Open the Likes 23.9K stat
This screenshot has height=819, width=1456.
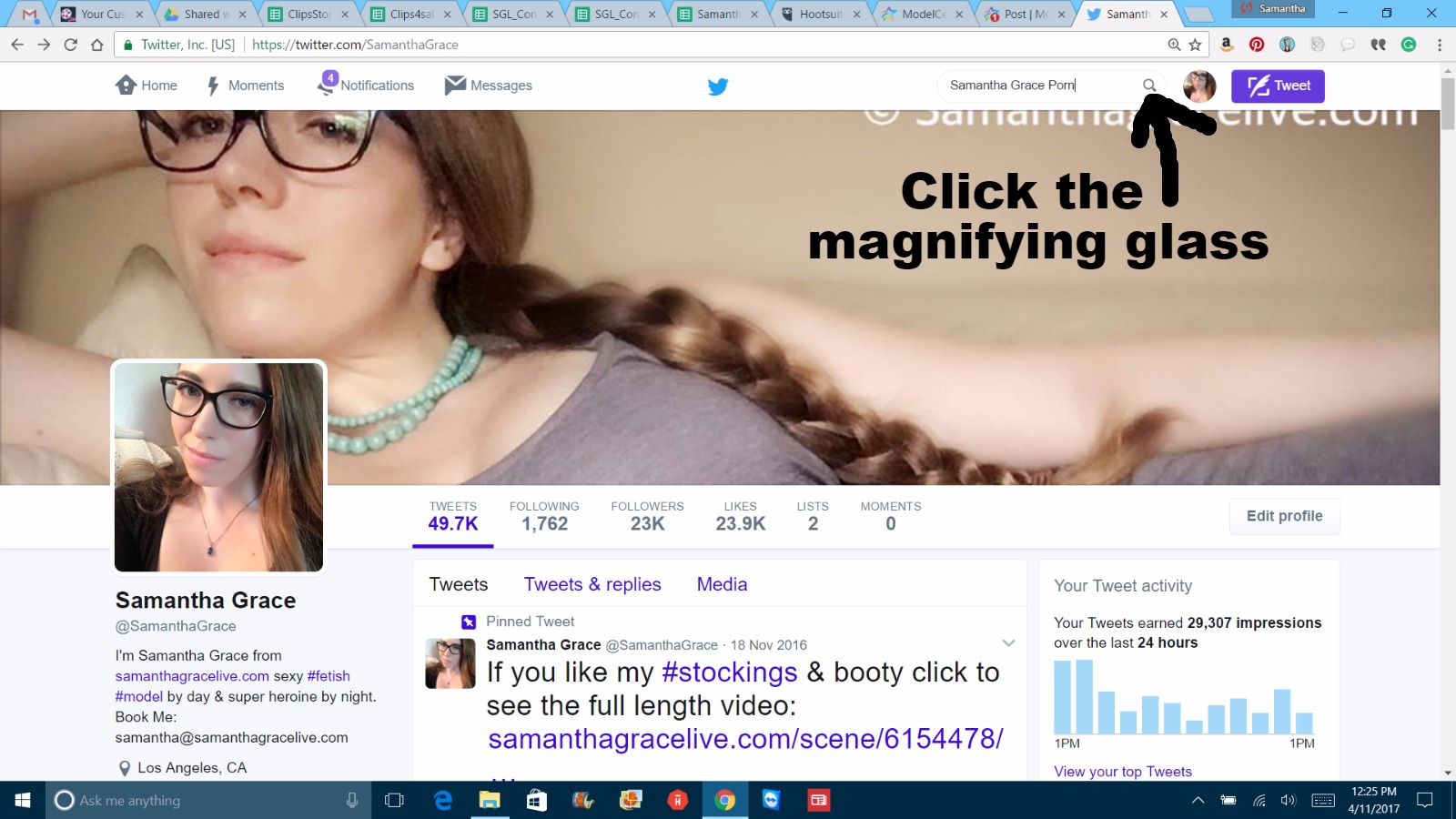click(741, 517)
